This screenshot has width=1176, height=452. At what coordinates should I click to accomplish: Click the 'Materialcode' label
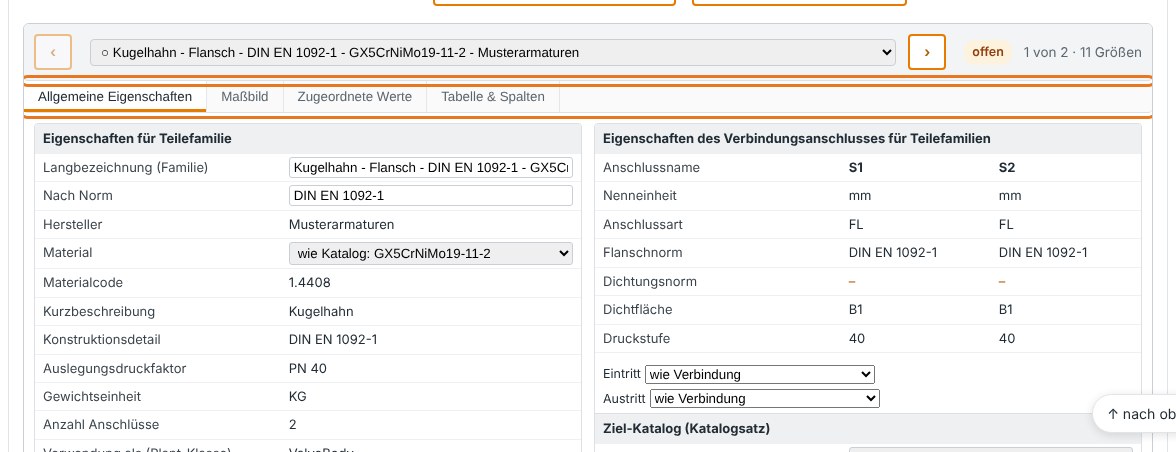pyautogui.click(x=82, y=283)
